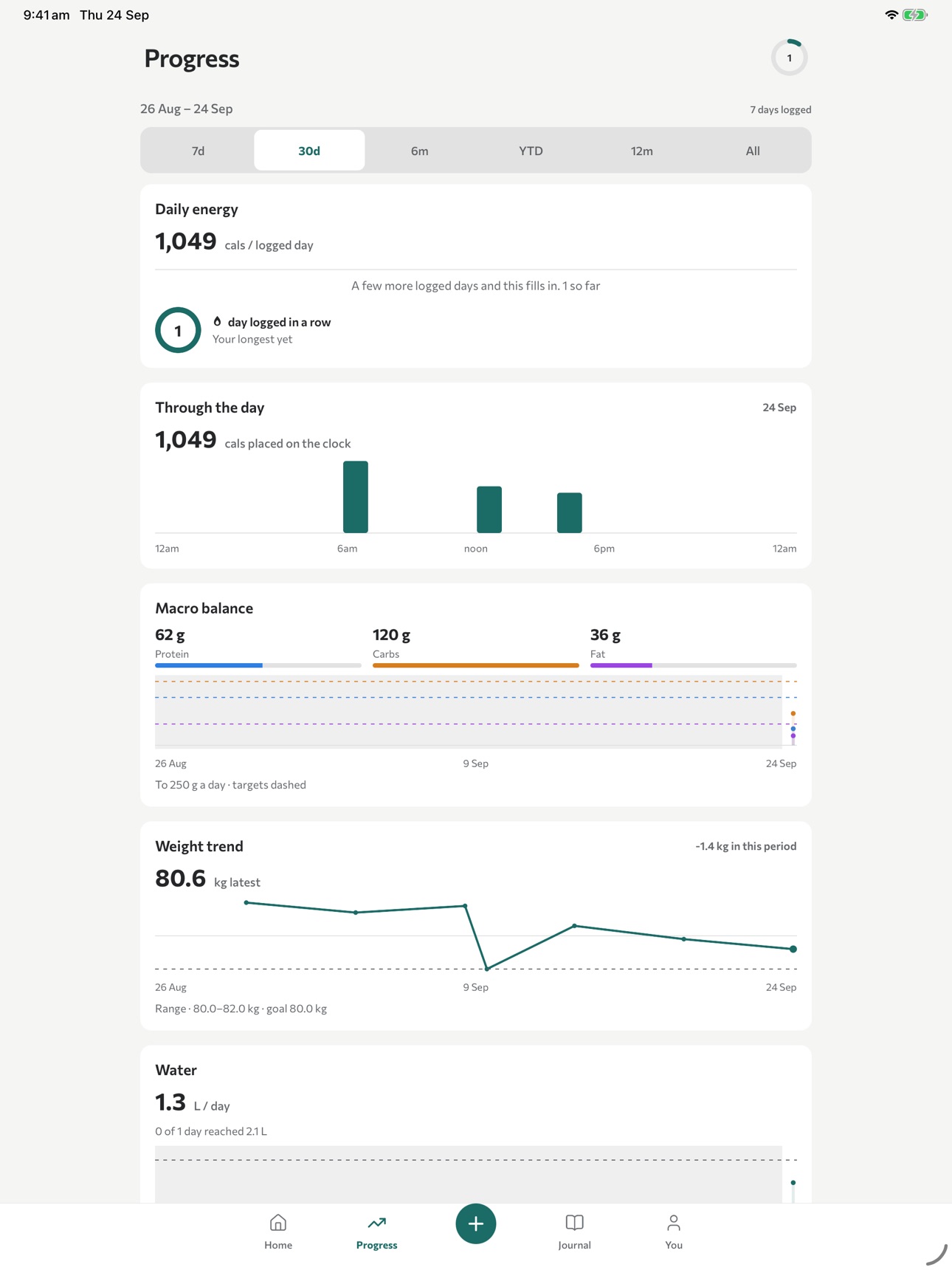Tap the 'A few more logged days' message
Image resolution: width=952 pixels, height=1270 pixels.
(476, 286)
